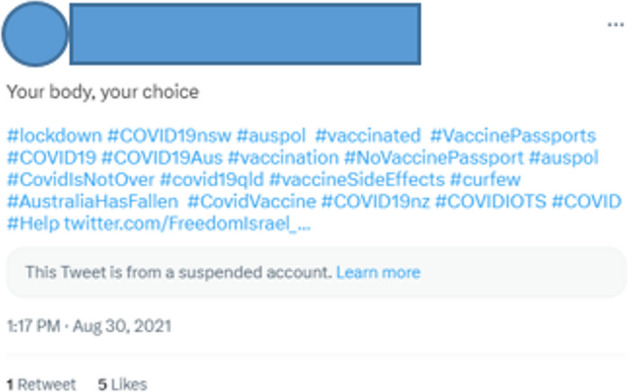The height and width of the screenshot is (392, 628).
Task: Open the #NoVaccinePassport hashtag
Action: tap(434, 158)
